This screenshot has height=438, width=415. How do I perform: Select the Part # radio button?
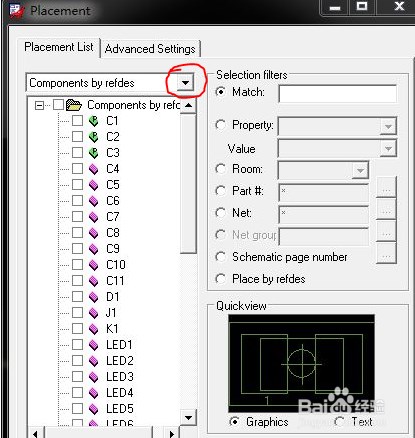tap(220, 191)
